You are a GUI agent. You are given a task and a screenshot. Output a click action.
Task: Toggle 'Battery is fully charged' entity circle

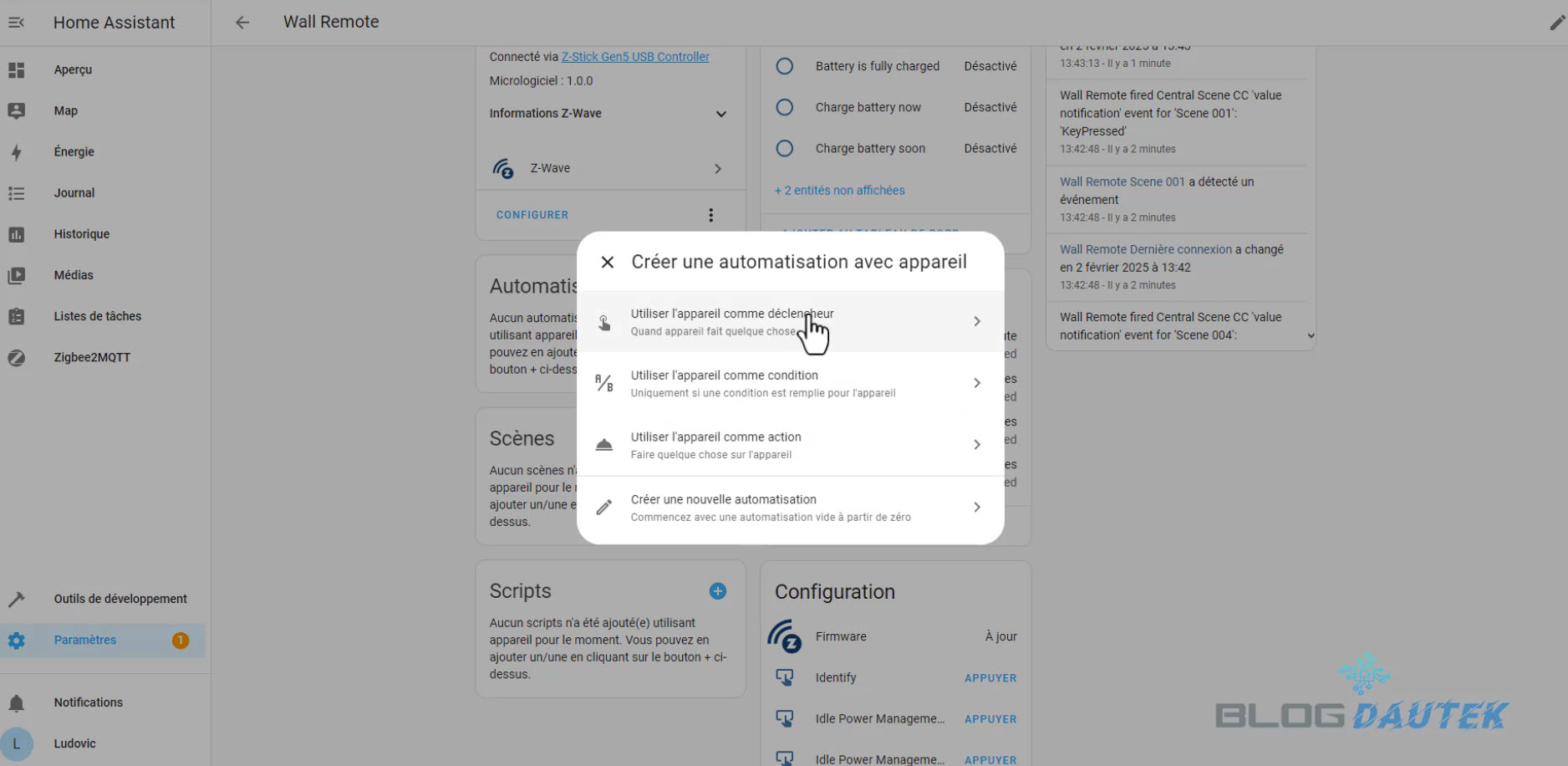click(784, 66)
